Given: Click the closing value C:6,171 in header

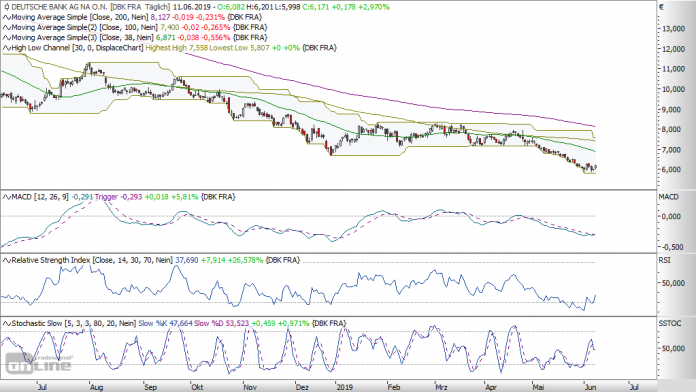Looking at the screenshot, I should (315, 7).
